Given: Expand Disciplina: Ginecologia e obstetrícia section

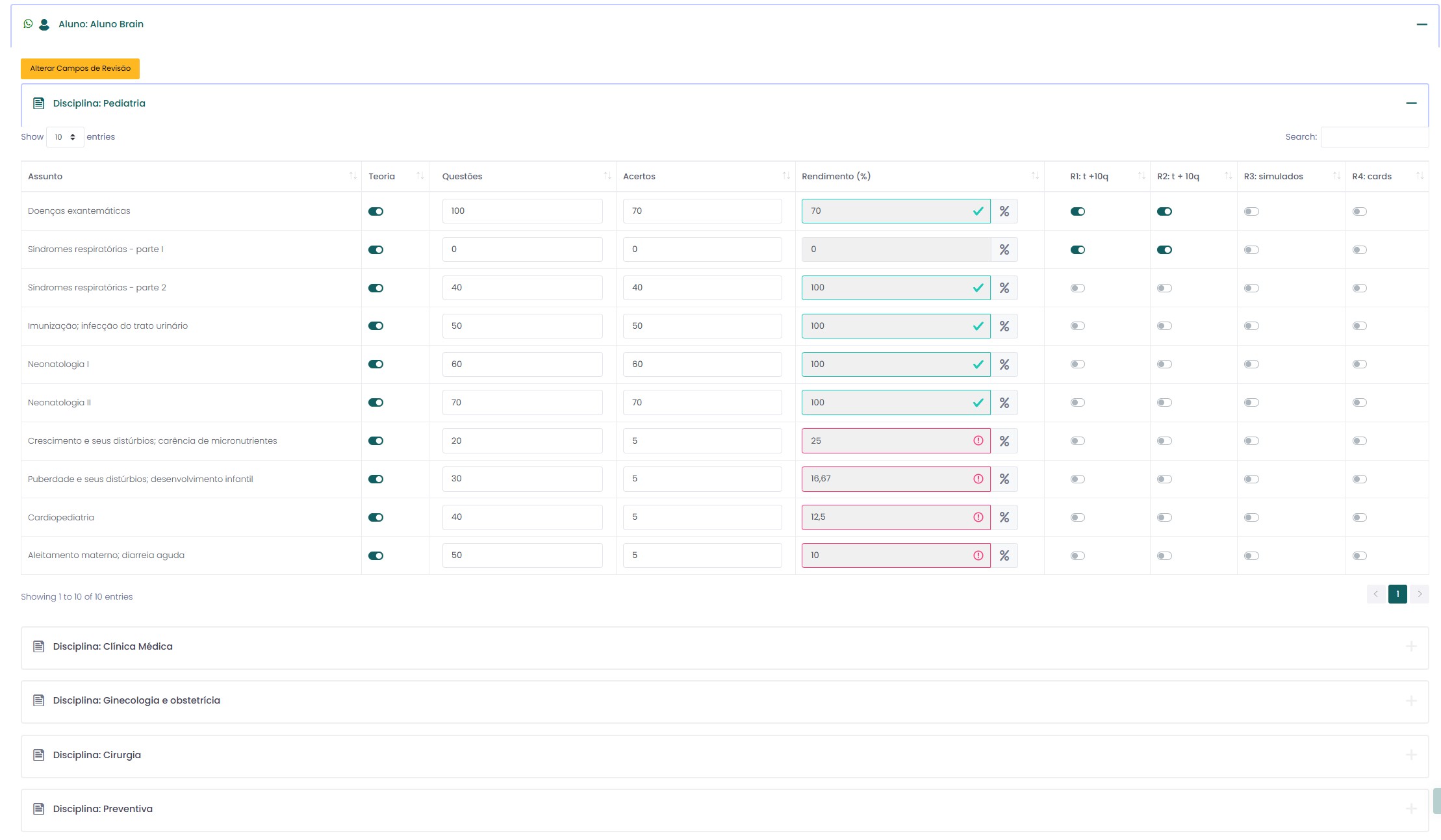Looking at the screenshot, I should click(1411, 700).
